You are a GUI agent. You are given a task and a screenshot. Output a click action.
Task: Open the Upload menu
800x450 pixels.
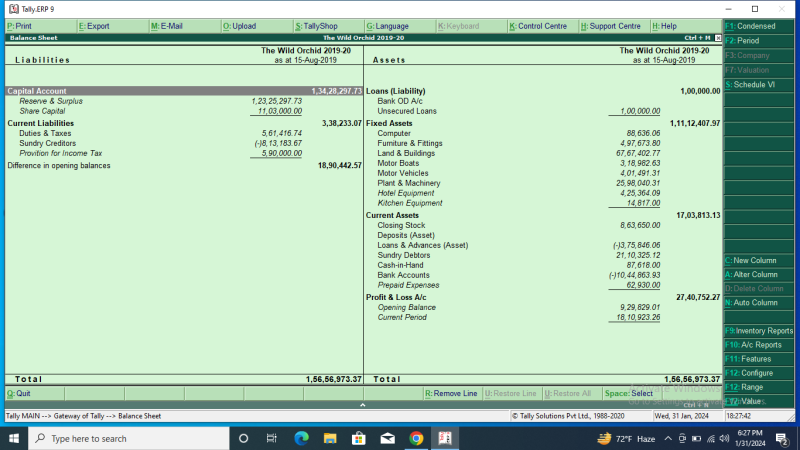pyautogui.click(x=257, y=26)
